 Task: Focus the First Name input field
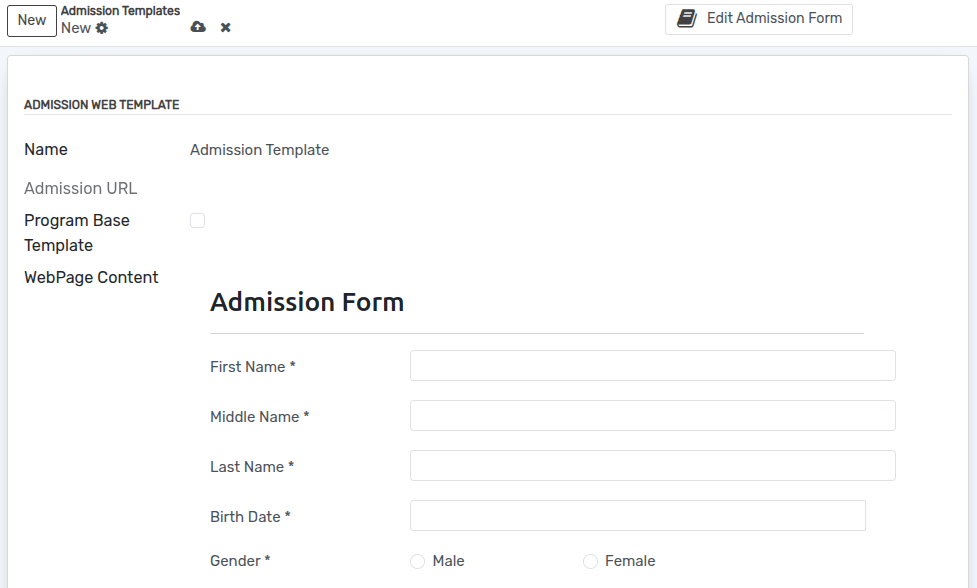coord(652,366)
